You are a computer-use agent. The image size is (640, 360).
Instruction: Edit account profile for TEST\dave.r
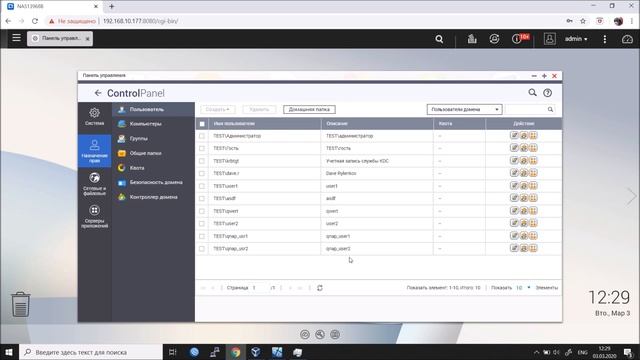point(514,173)
